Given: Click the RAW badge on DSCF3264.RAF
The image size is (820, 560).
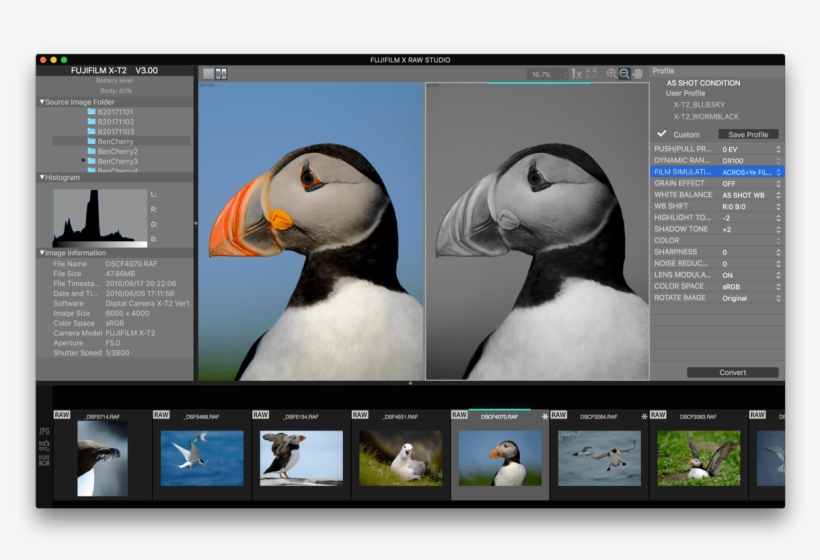Looking at the screenshot, I should 559,415.
